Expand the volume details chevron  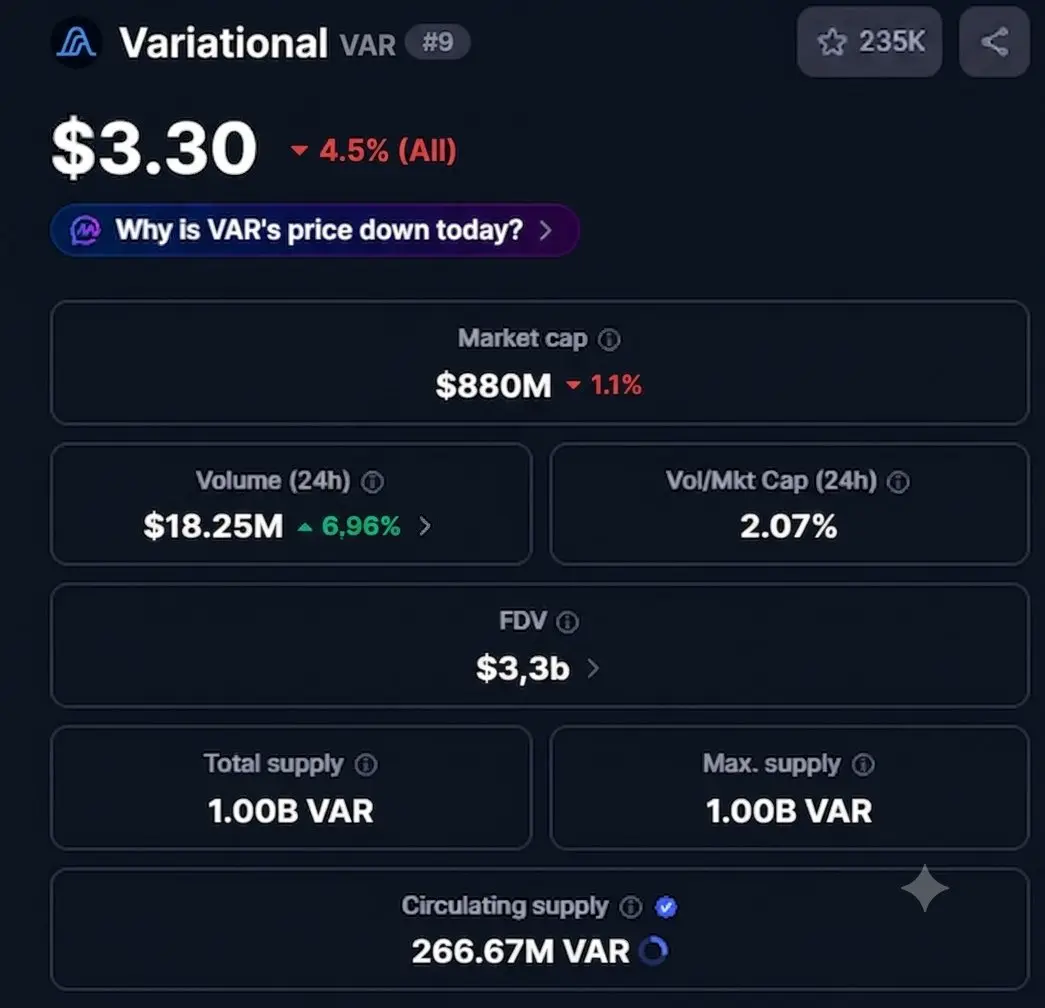425,527
